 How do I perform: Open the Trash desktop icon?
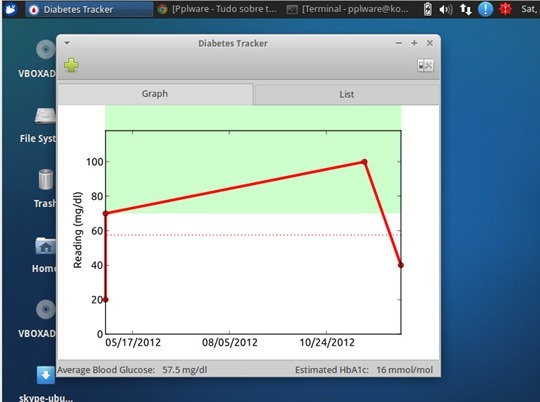tap(46, 179)
